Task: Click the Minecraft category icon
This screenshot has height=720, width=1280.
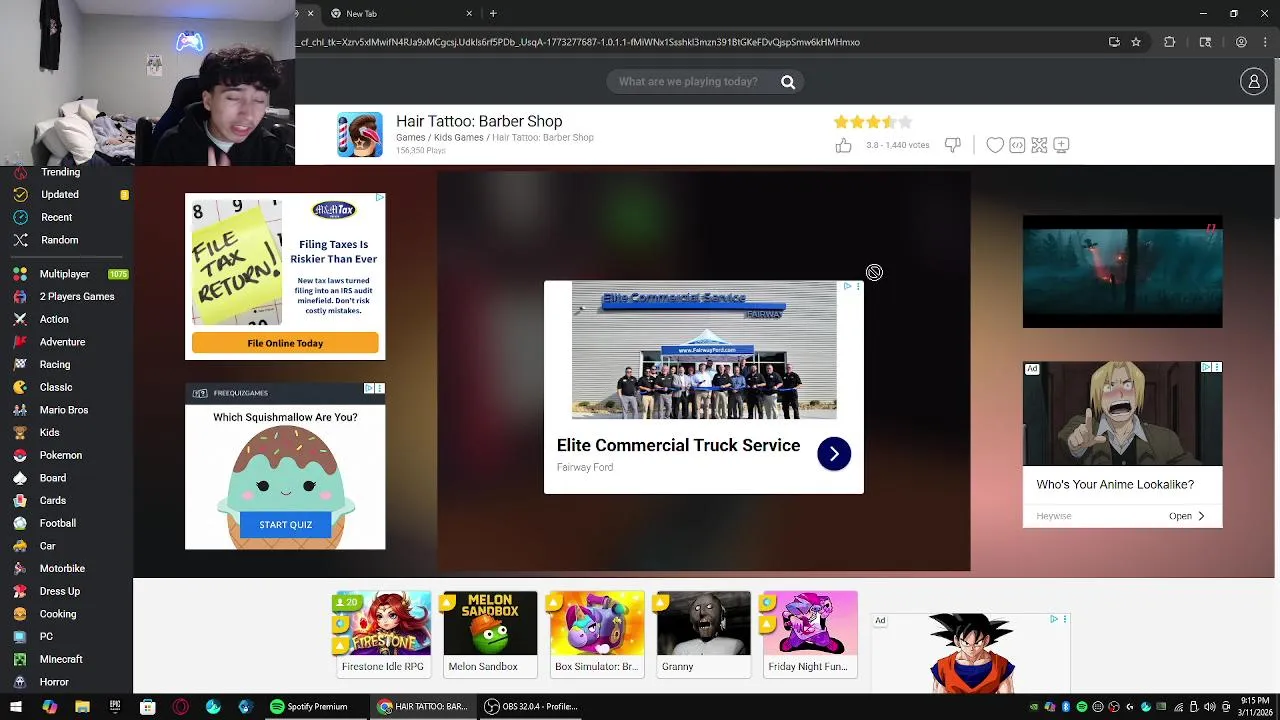Action: point(20,659)
